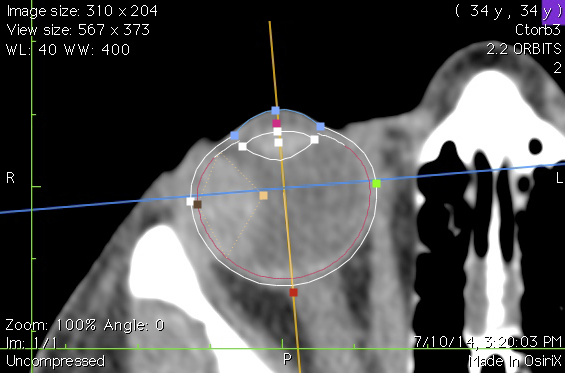Select the red handle at the globe's posterior pole
The width and height of the screenshot is (565, 373).
pos(293,292)
